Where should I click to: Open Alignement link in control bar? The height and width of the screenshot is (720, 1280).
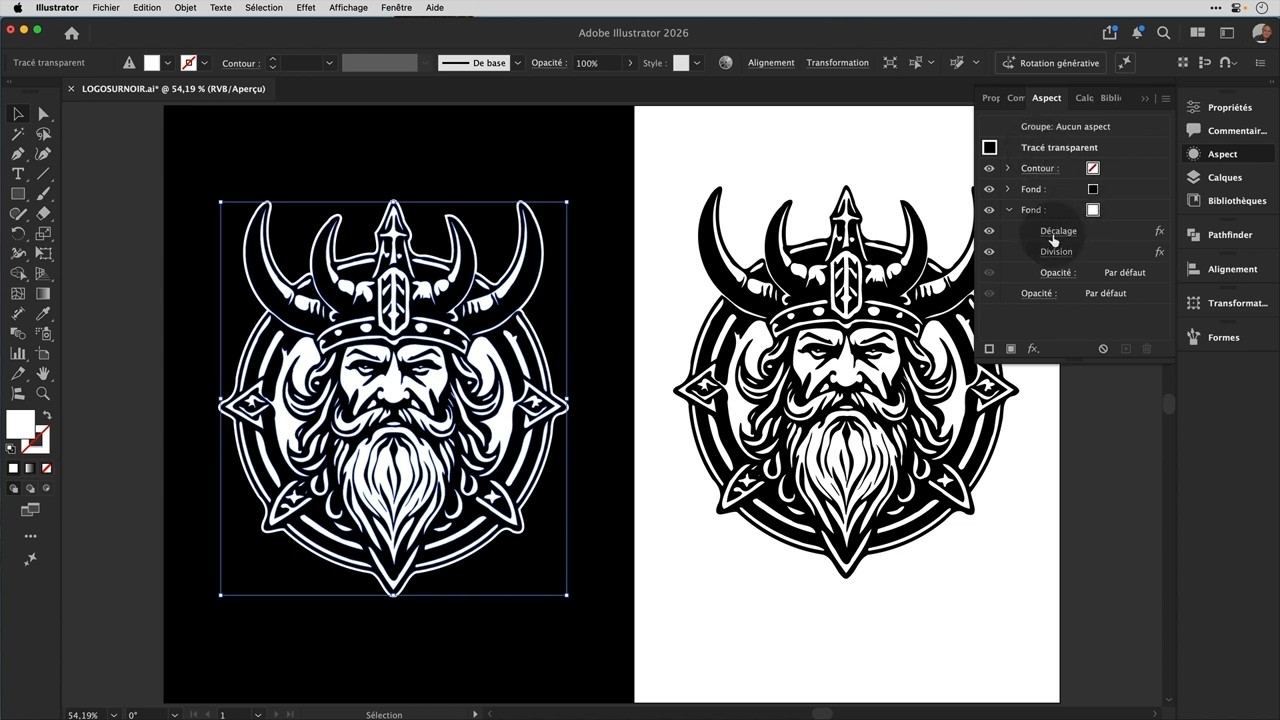[771, 63]
